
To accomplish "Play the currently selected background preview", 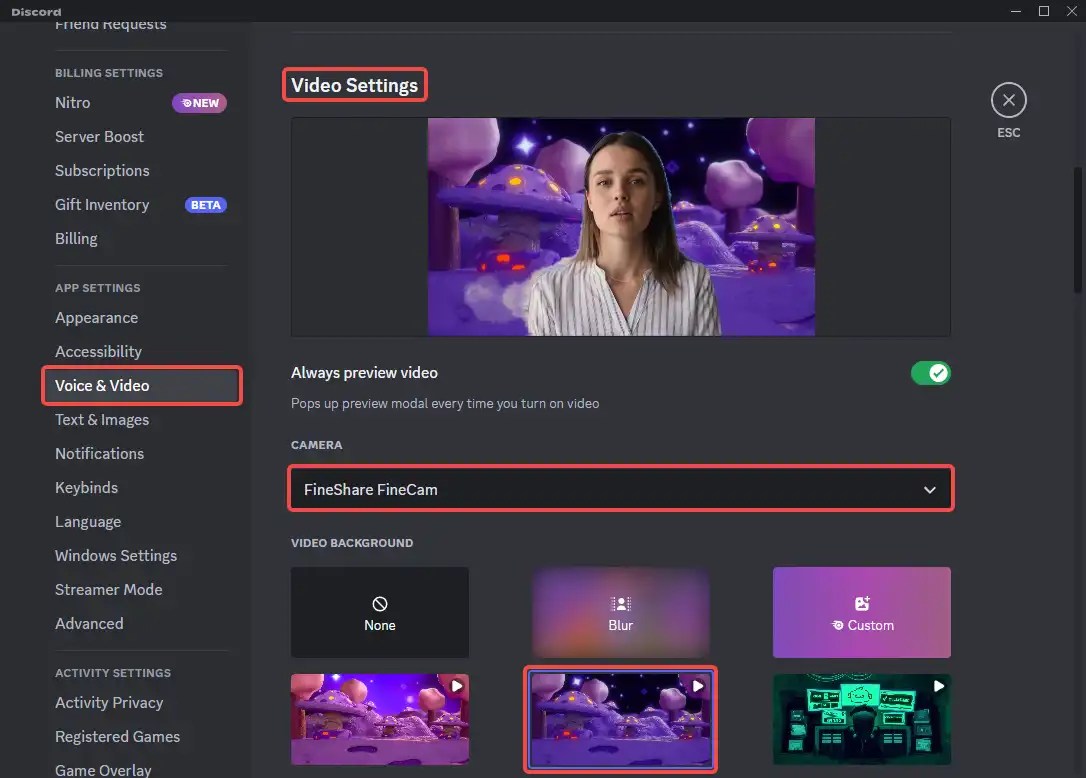I will tap(697, 684).
